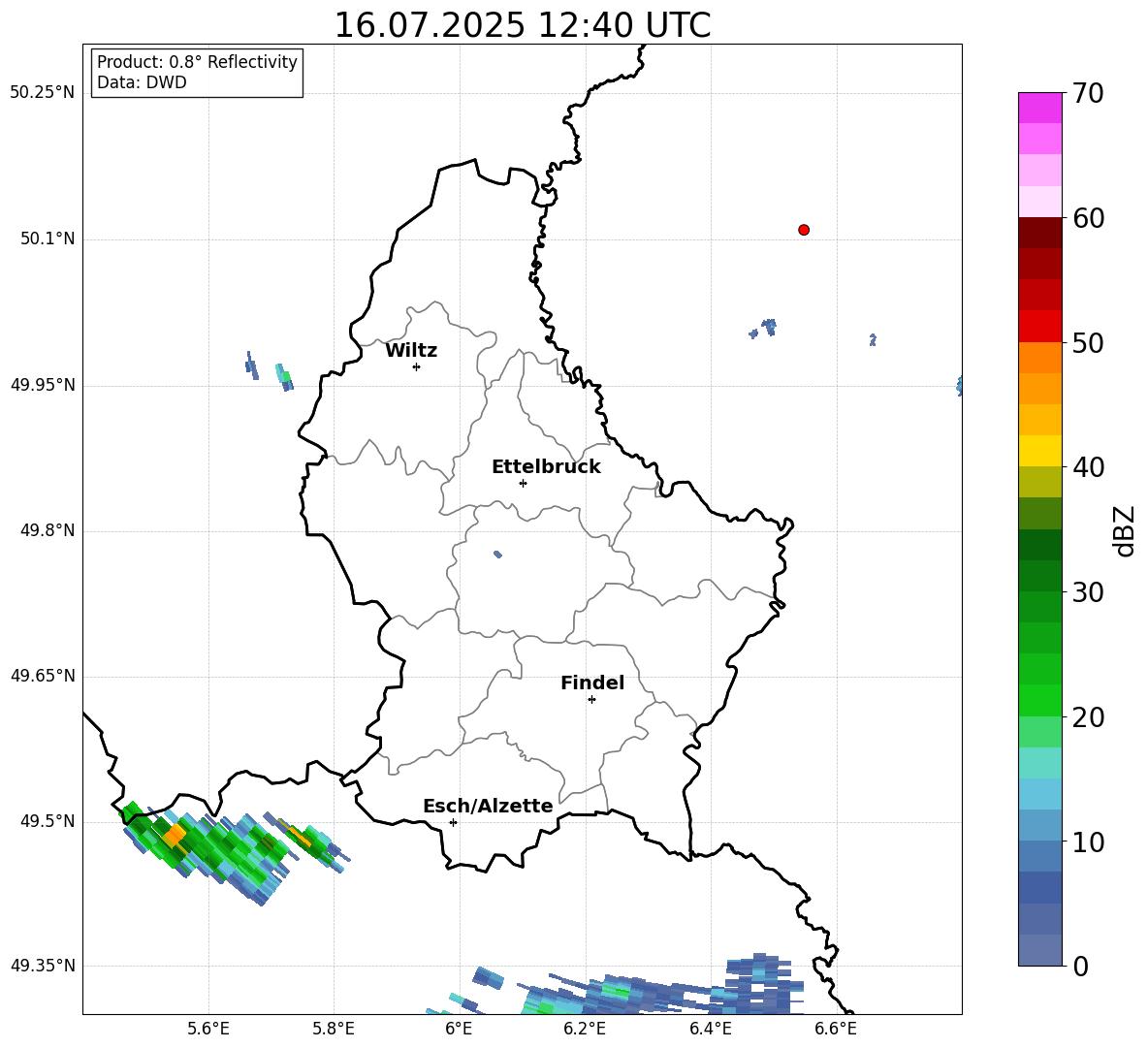The width and height of the screenshot is (1148, 1048).
Task: Click the small echo south of Ettelbruck
Action: [497, 554]
